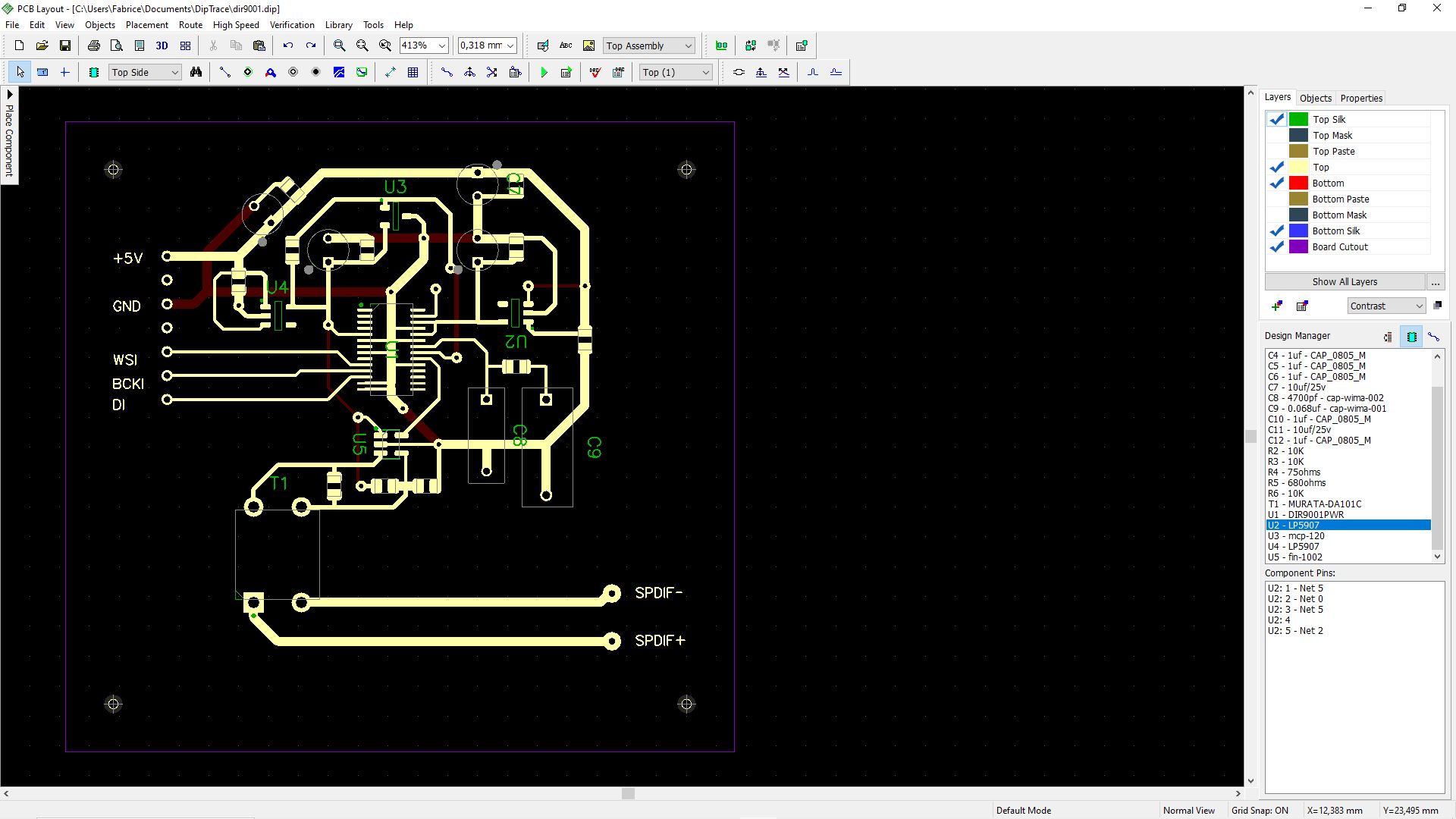Print the PCB layout
Screen dimensions: 1456x819
[x=94, y=45]
